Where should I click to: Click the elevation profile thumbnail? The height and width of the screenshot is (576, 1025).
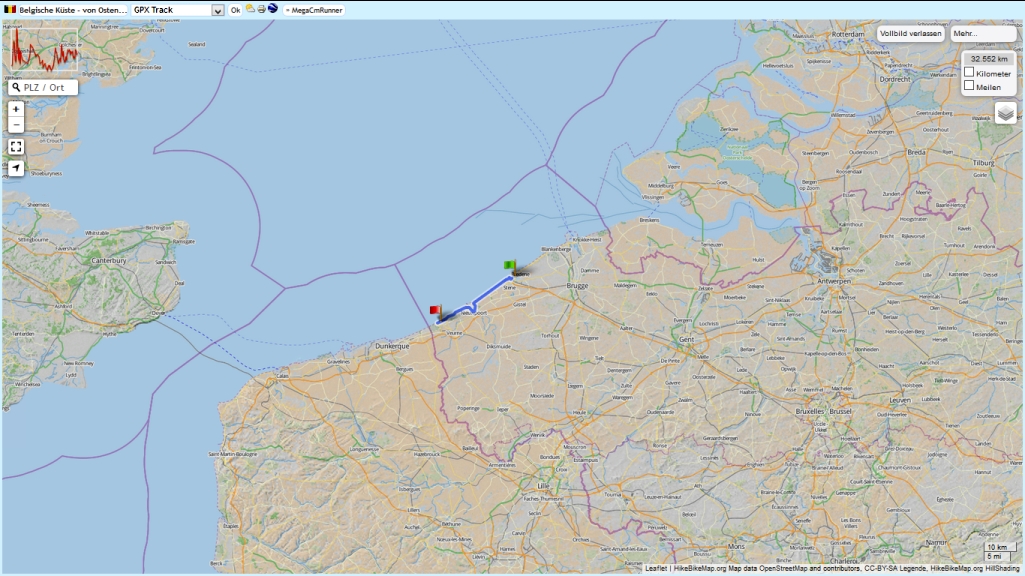tap(44, 49)
